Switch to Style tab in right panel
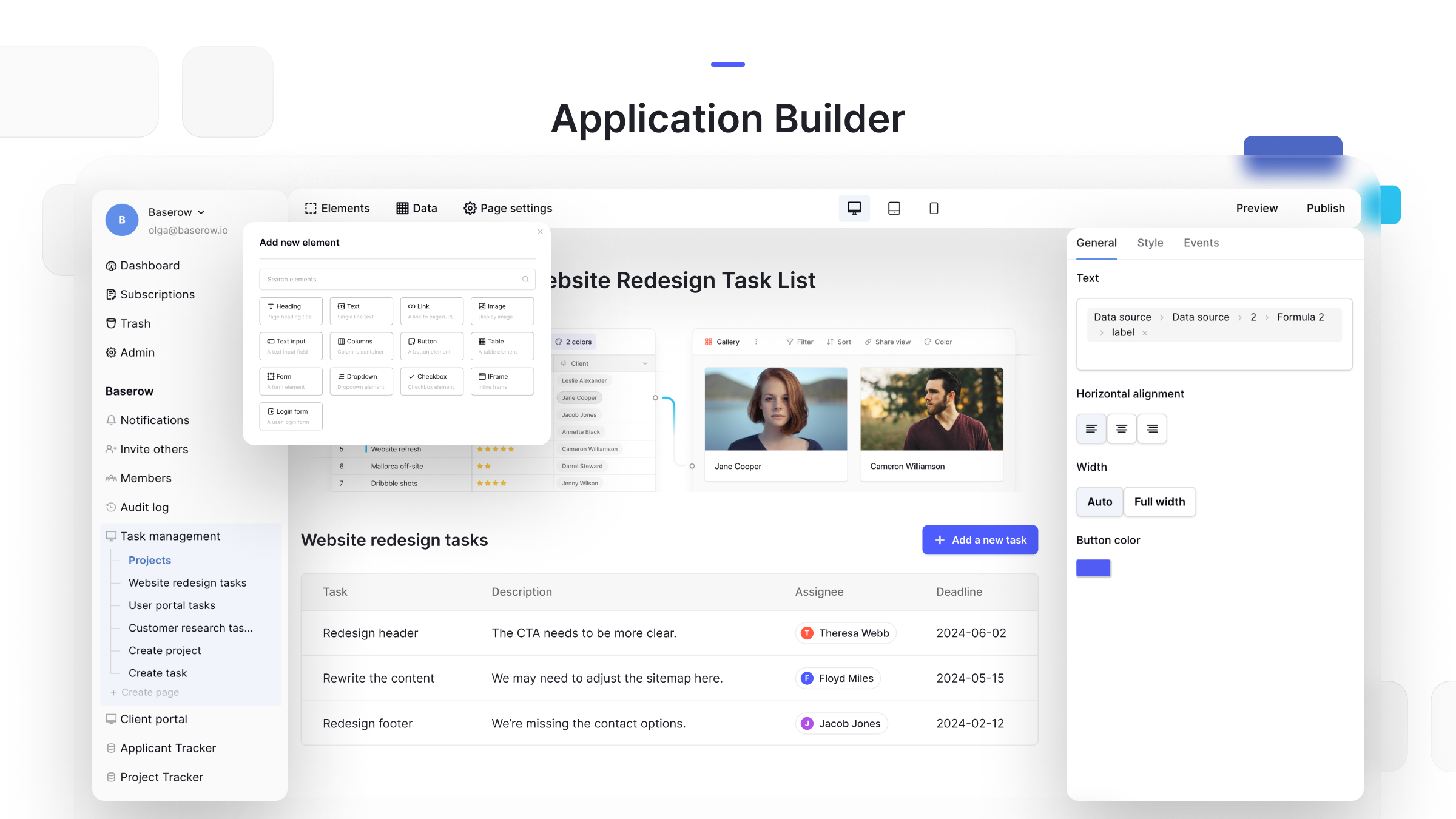 pos(1150,242)
